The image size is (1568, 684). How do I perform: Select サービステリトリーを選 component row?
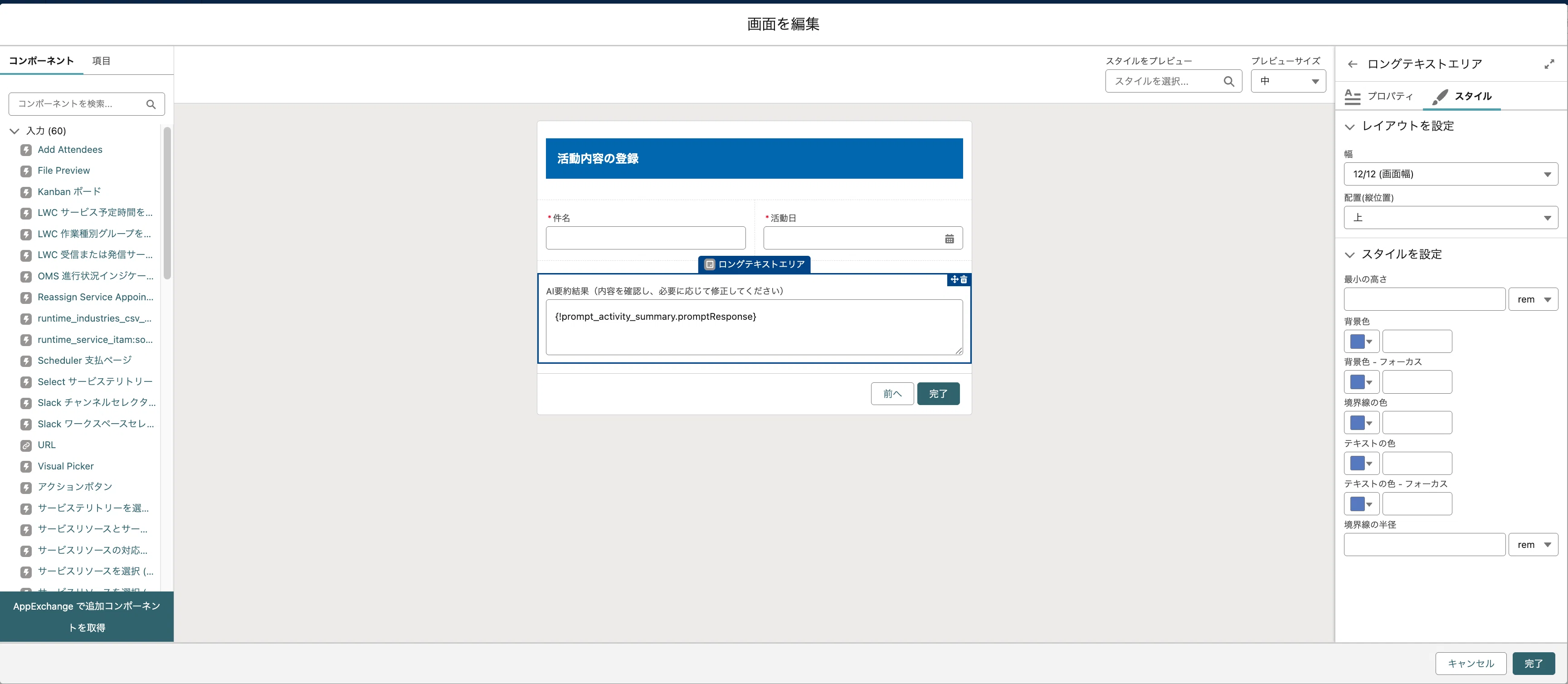[x=87, y=508]
